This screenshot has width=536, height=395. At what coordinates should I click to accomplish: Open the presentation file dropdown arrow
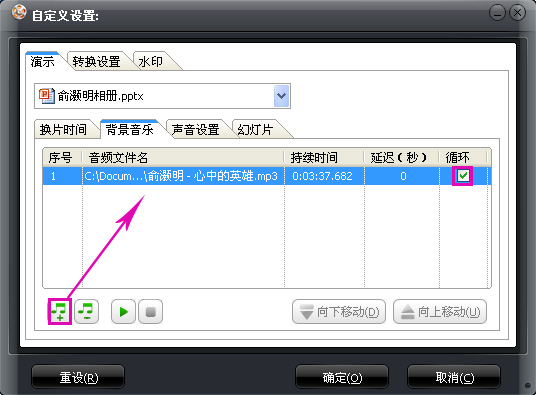pyautogui.click(x=281, y=96)
